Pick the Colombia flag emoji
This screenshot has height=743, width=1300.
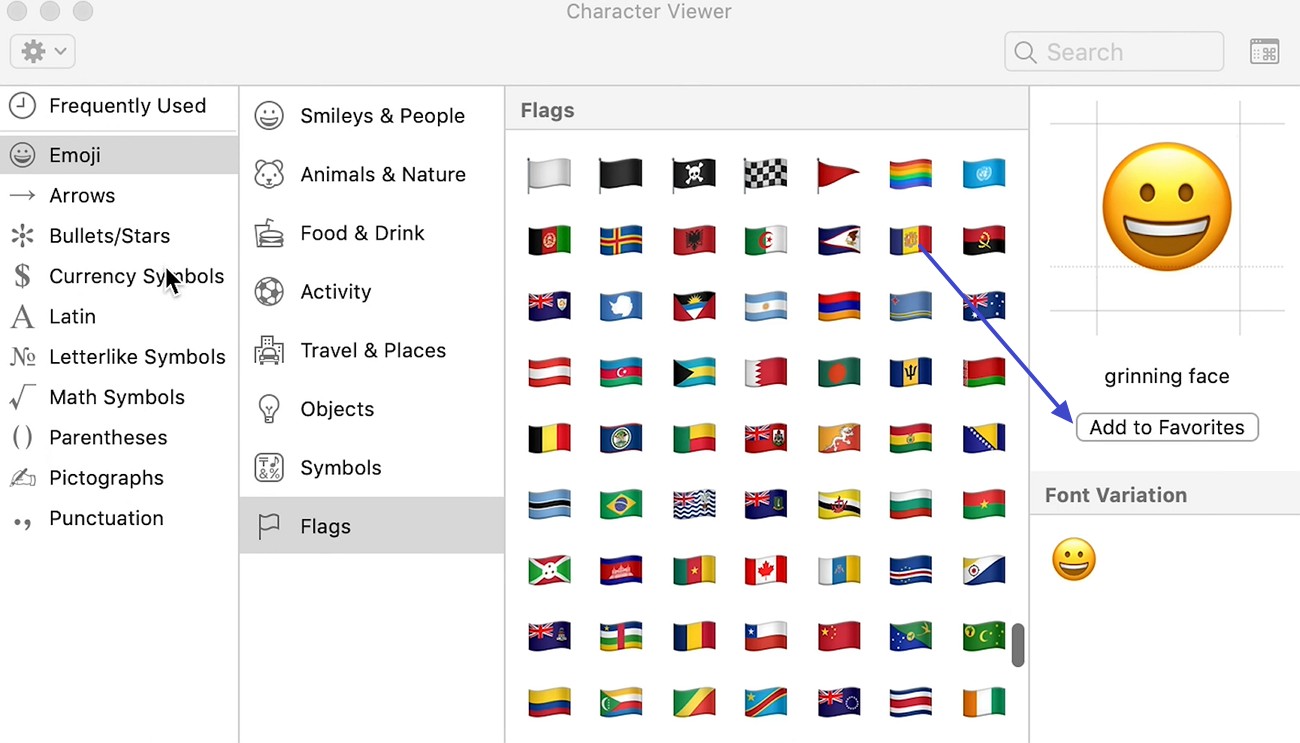(x=549, y=702)
